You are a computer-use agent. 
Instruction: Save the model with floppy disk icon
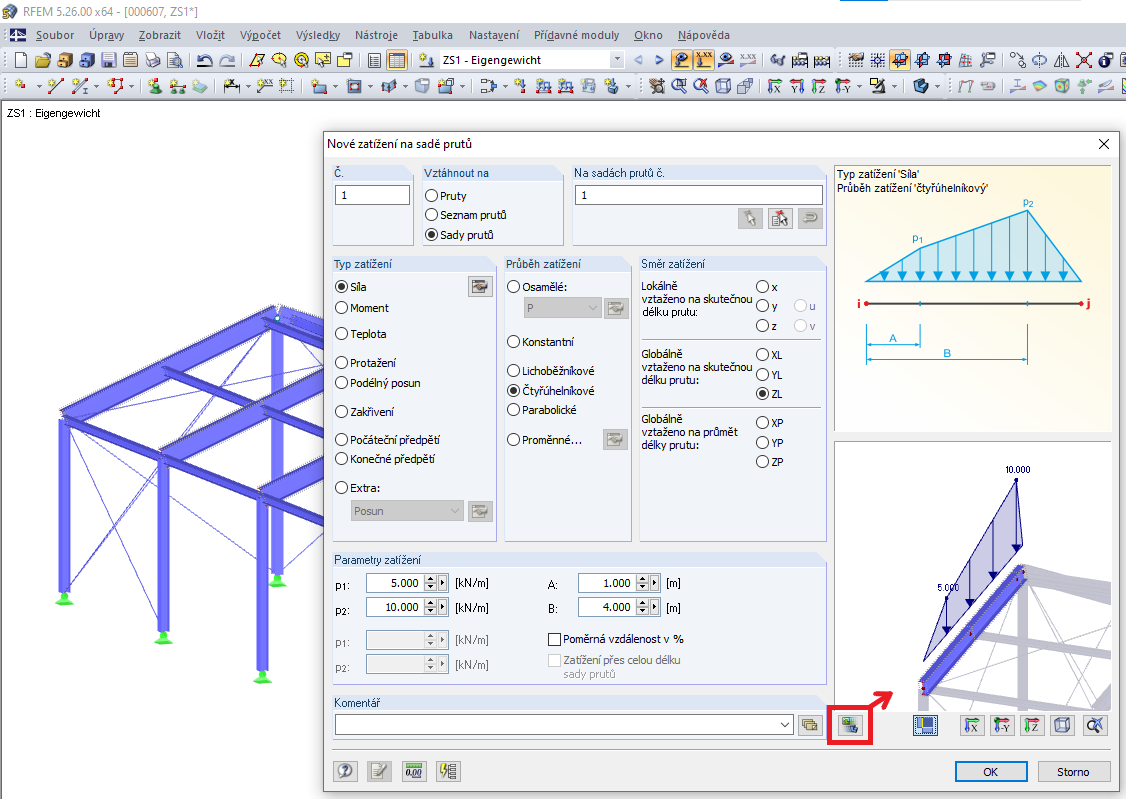point(109,60)
